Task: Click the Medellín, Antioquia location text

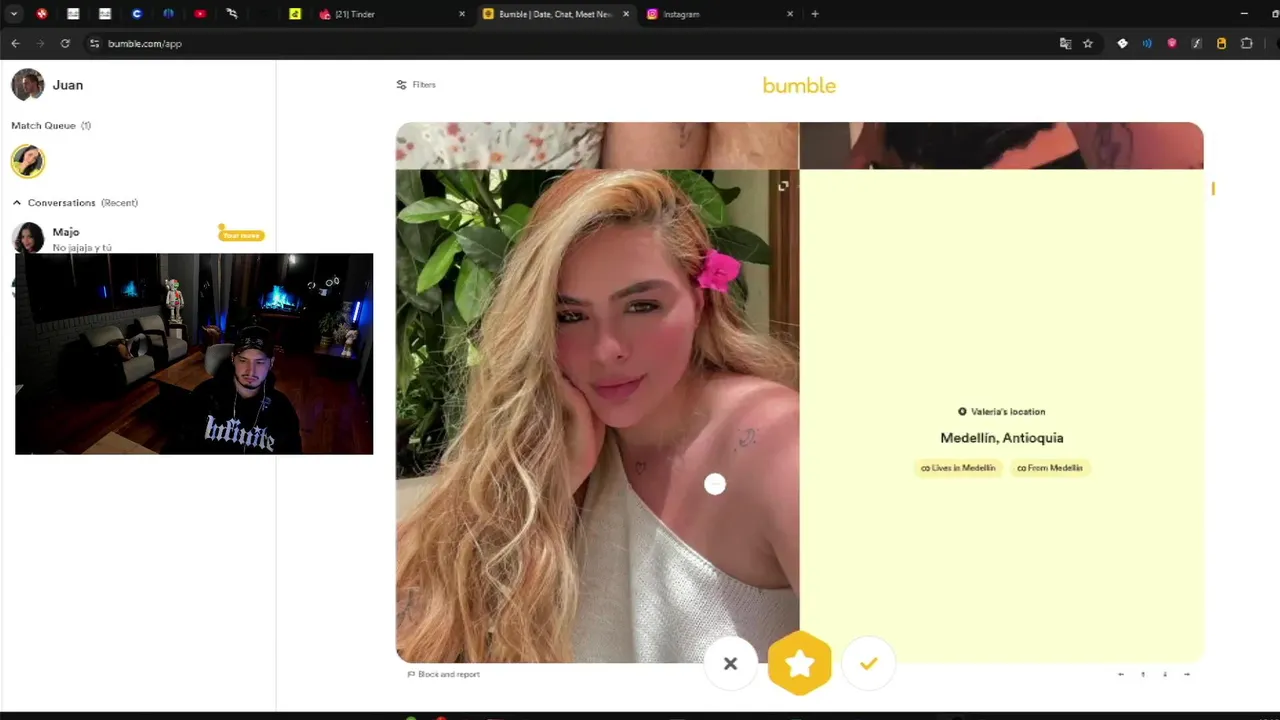Action: point(1002,438)
